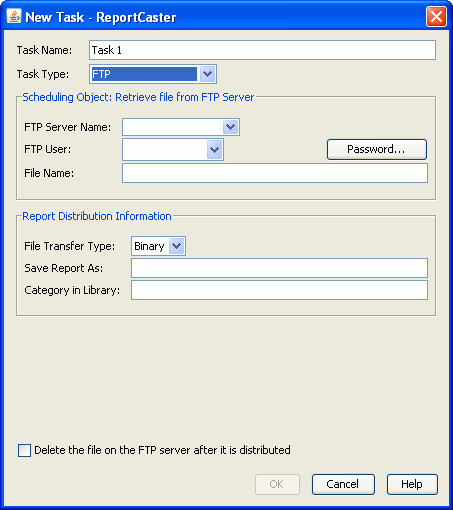
Task: Open the Password... dialog button
Action: [x=377, y=149]
